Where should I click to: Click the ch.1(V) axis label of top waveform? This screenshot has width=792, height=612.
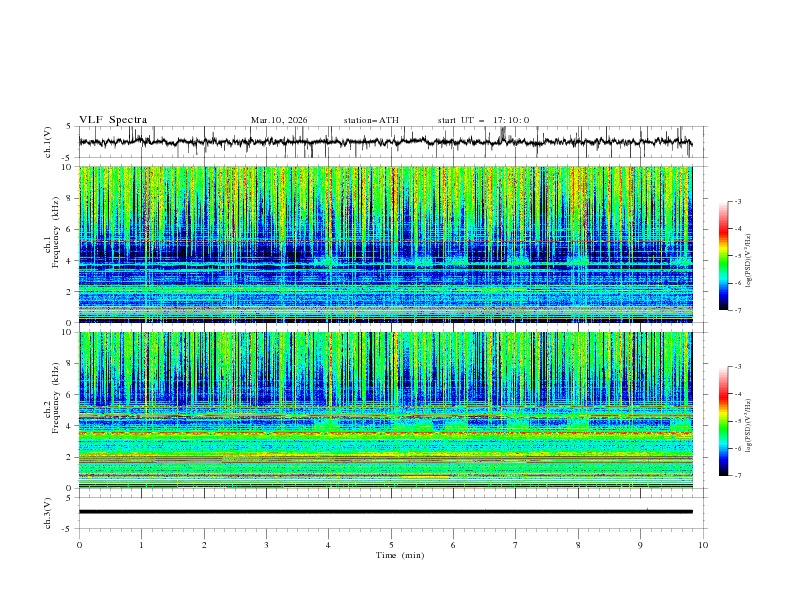coord(48,142)
